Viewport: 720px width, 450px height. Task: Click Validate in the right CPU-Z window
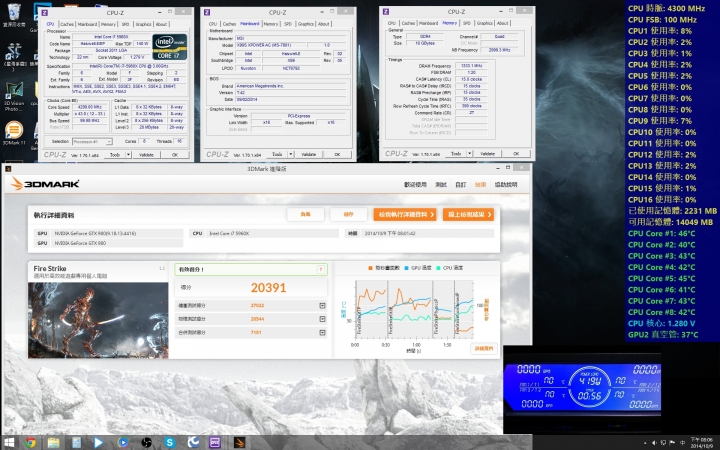tap(488, 154)
